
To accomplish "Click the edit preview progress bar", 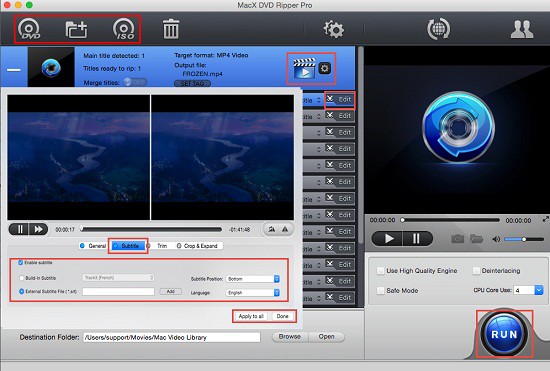I will pos(151,229).
